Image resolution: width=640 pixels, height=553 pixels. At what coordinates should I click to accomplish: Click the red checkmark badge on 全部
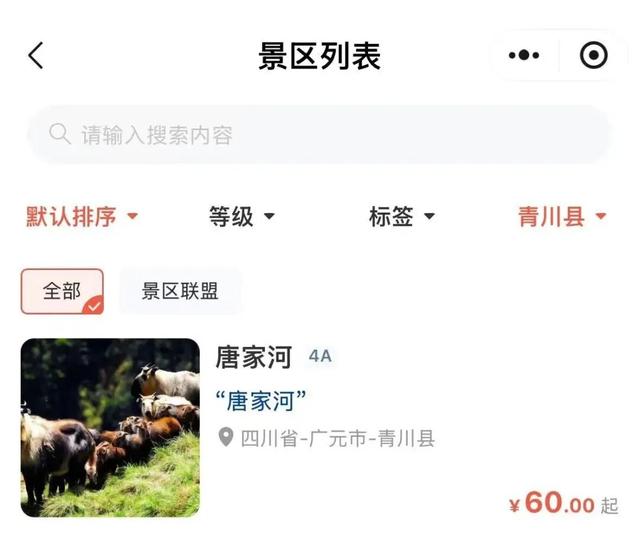93,305
